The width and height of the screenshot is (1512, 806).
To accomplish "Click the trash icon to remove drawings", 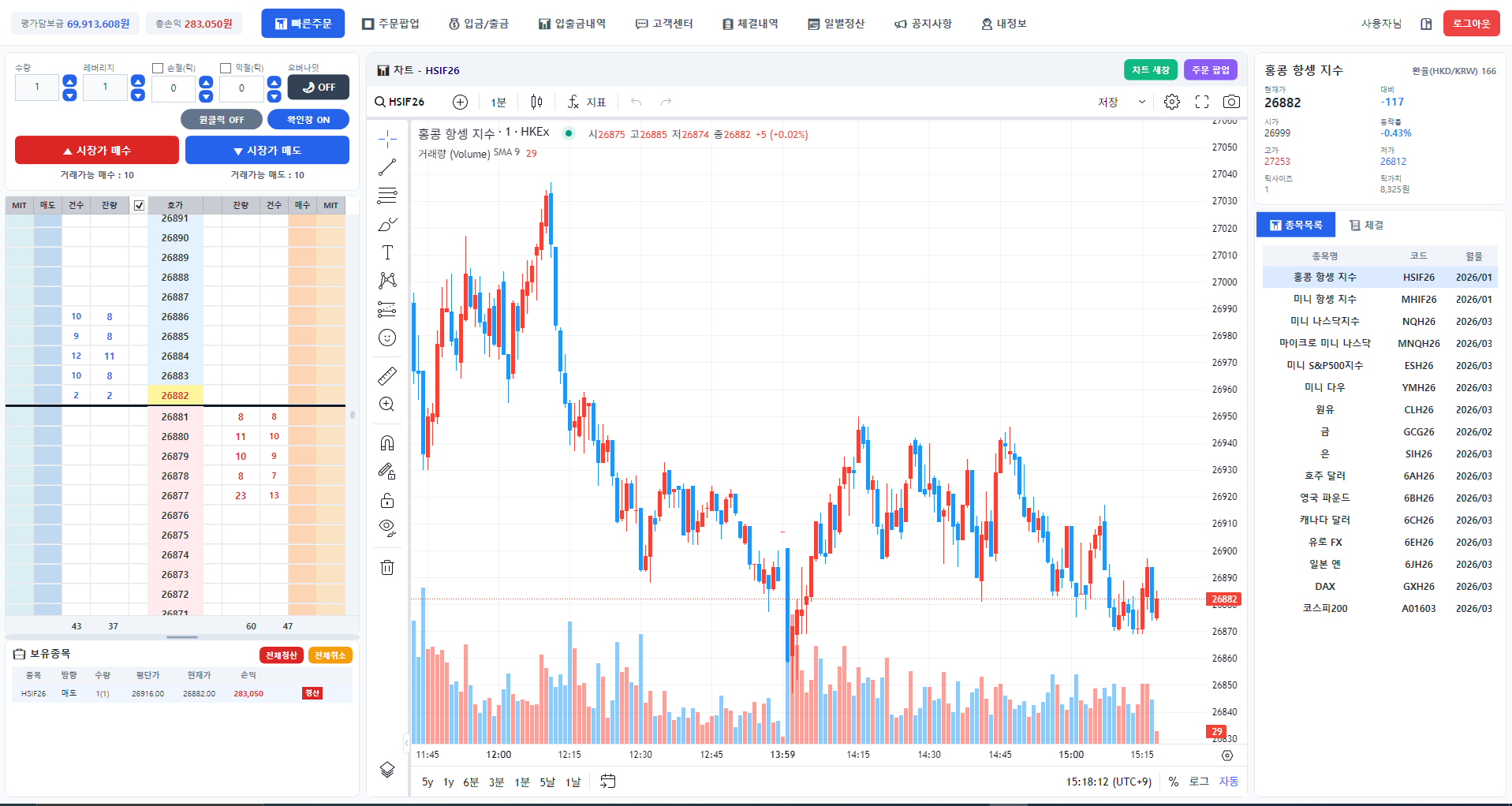I will click(x=387, y=568).
